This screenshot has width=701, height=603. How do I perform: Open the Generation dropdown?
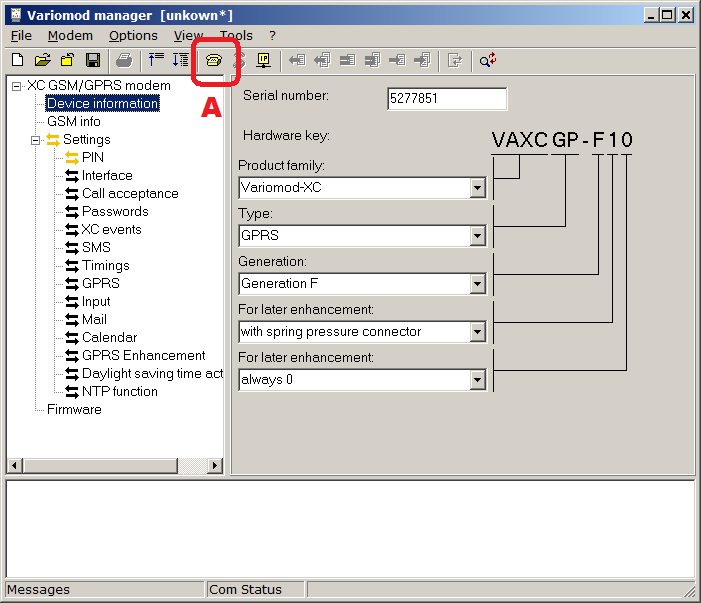(477, 284)
